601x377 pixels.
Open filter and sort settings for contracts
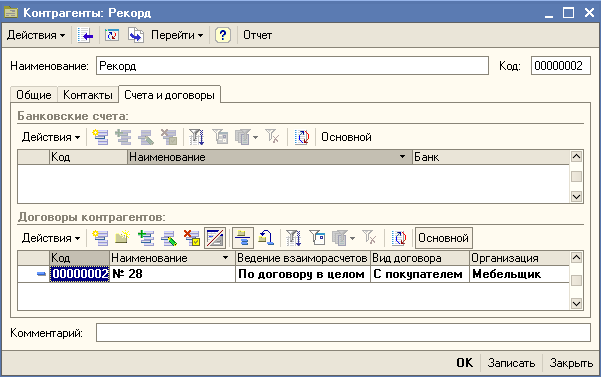[294, 238]
